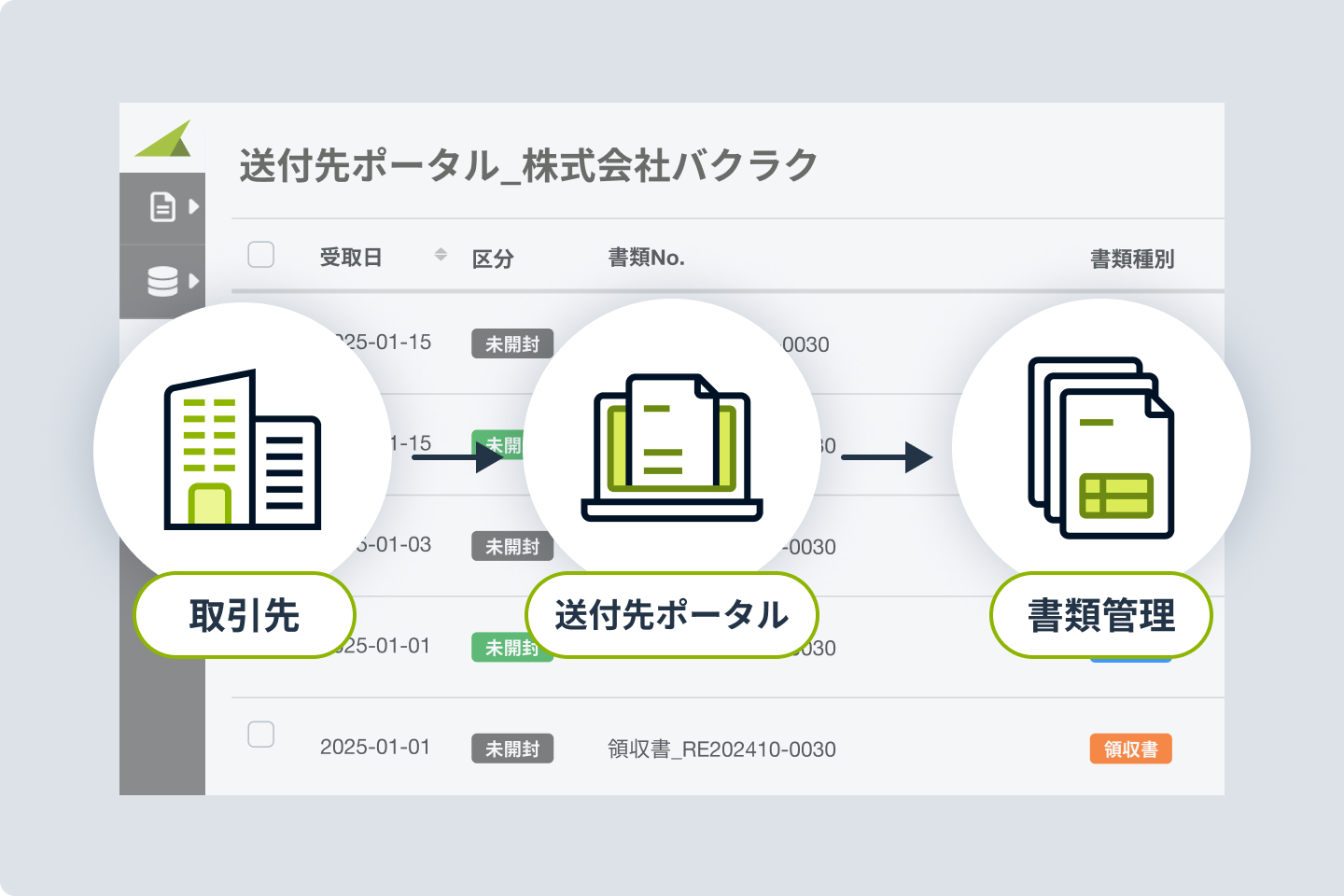Select the building icon above 取引先
This screenshot has height=896, width=1344.
pyautogui.click(x=243, y=450)
